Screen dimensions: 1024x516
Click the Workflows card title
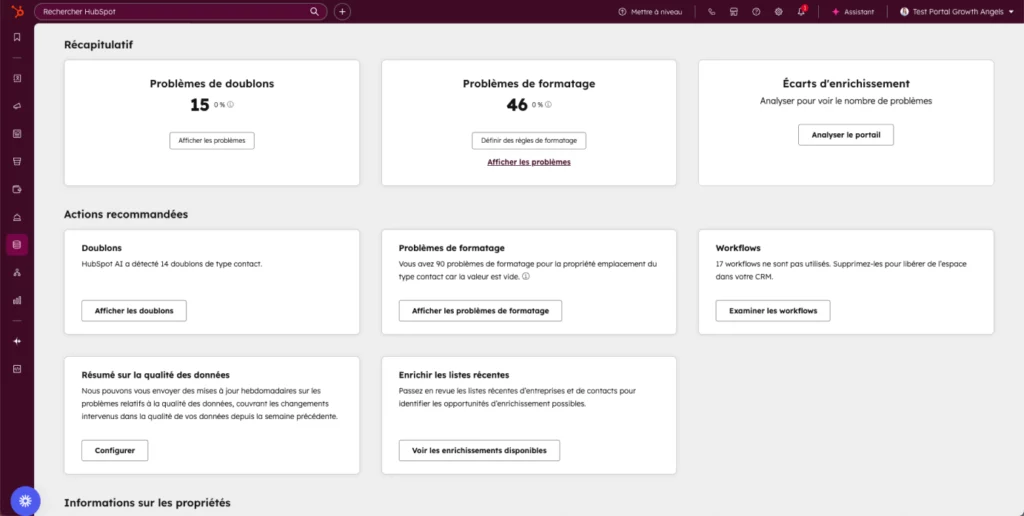tap(738, 248)
